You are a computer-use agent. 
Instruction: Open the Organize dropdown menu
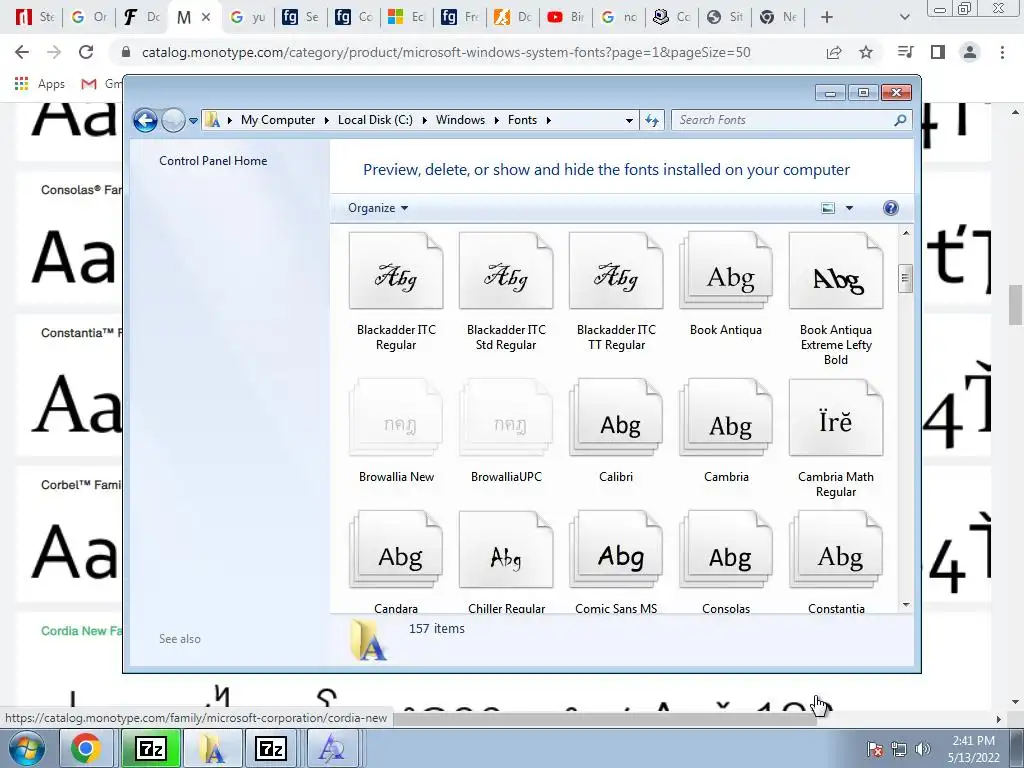tap(377, 208)
